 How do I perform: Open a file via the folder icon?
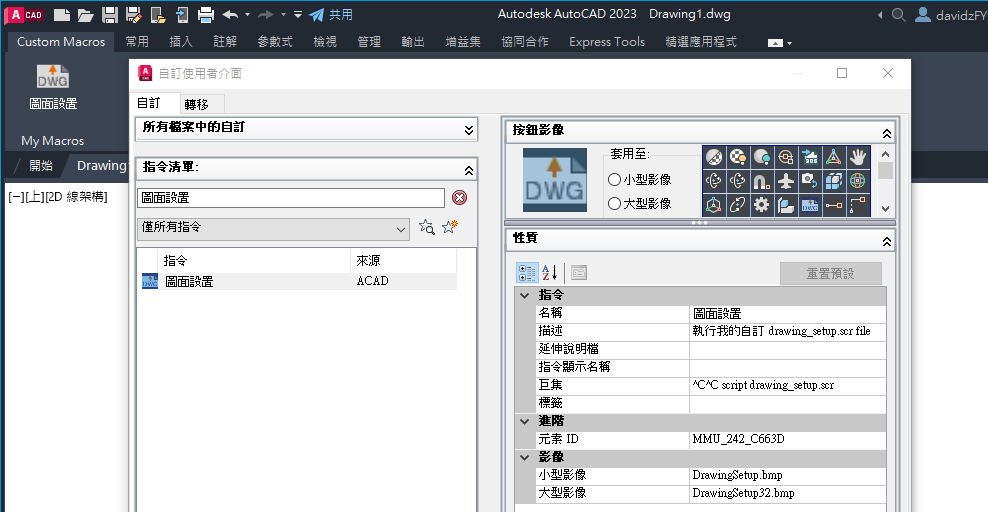(x=85, y=15)
